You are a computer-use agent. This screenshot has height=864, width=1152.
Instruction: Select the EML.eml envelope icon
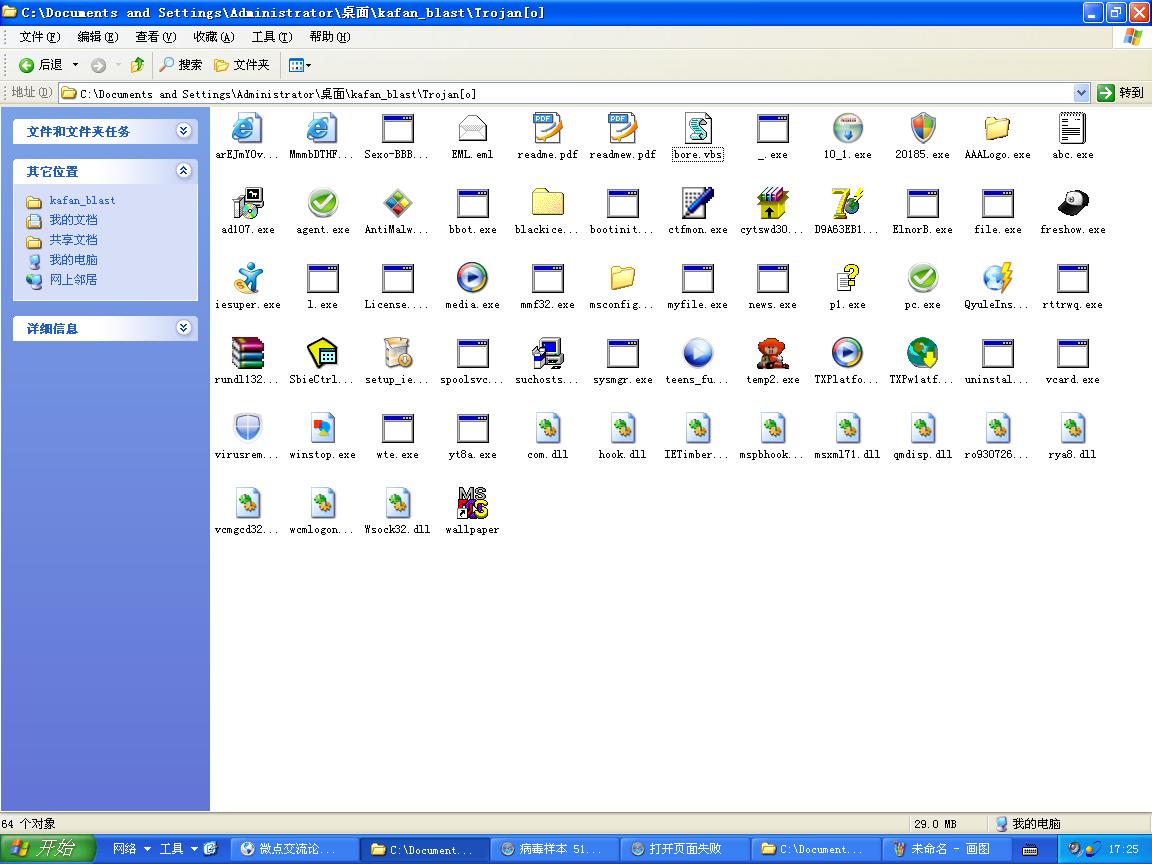472,129
